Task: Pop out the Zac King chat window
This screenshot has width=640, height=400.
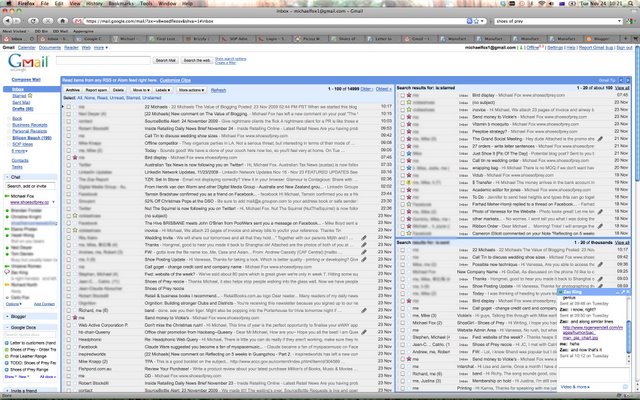Action: [623, 292]
